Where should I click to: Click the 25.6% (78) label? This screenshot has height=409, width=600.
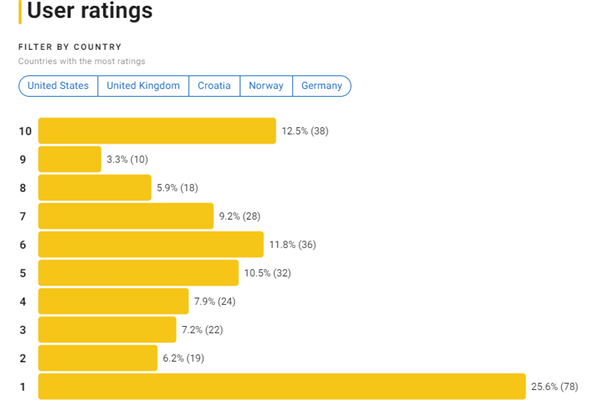(554, 386)
